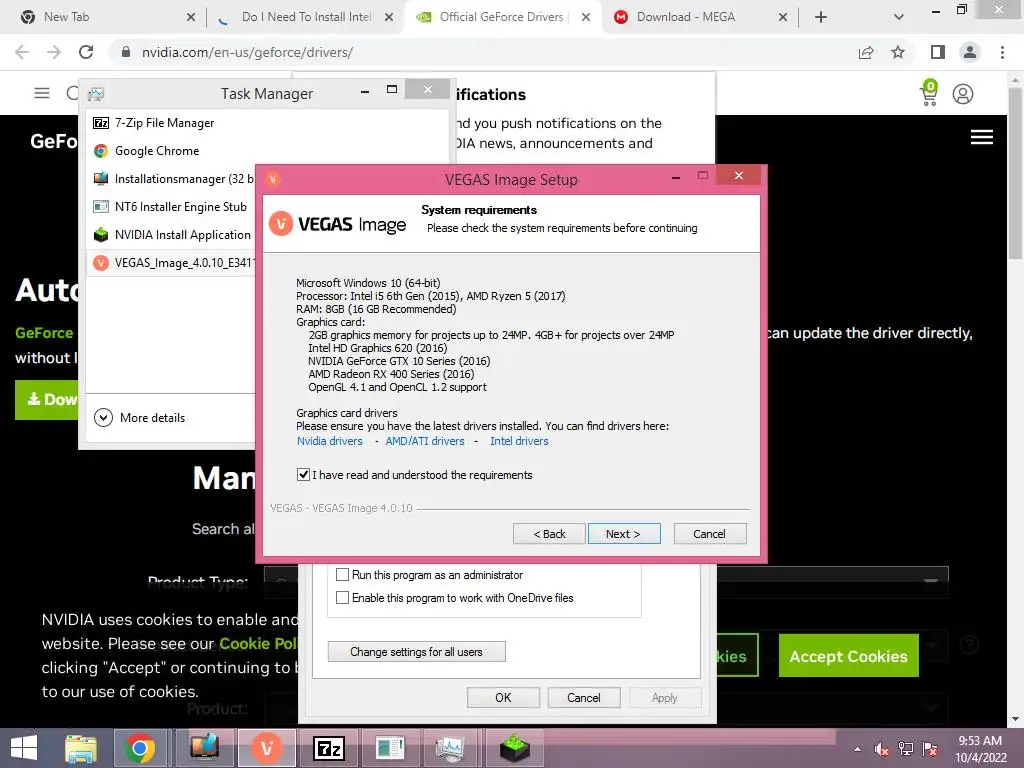
Task: Click the network tray icon
Action: (906, 749)
